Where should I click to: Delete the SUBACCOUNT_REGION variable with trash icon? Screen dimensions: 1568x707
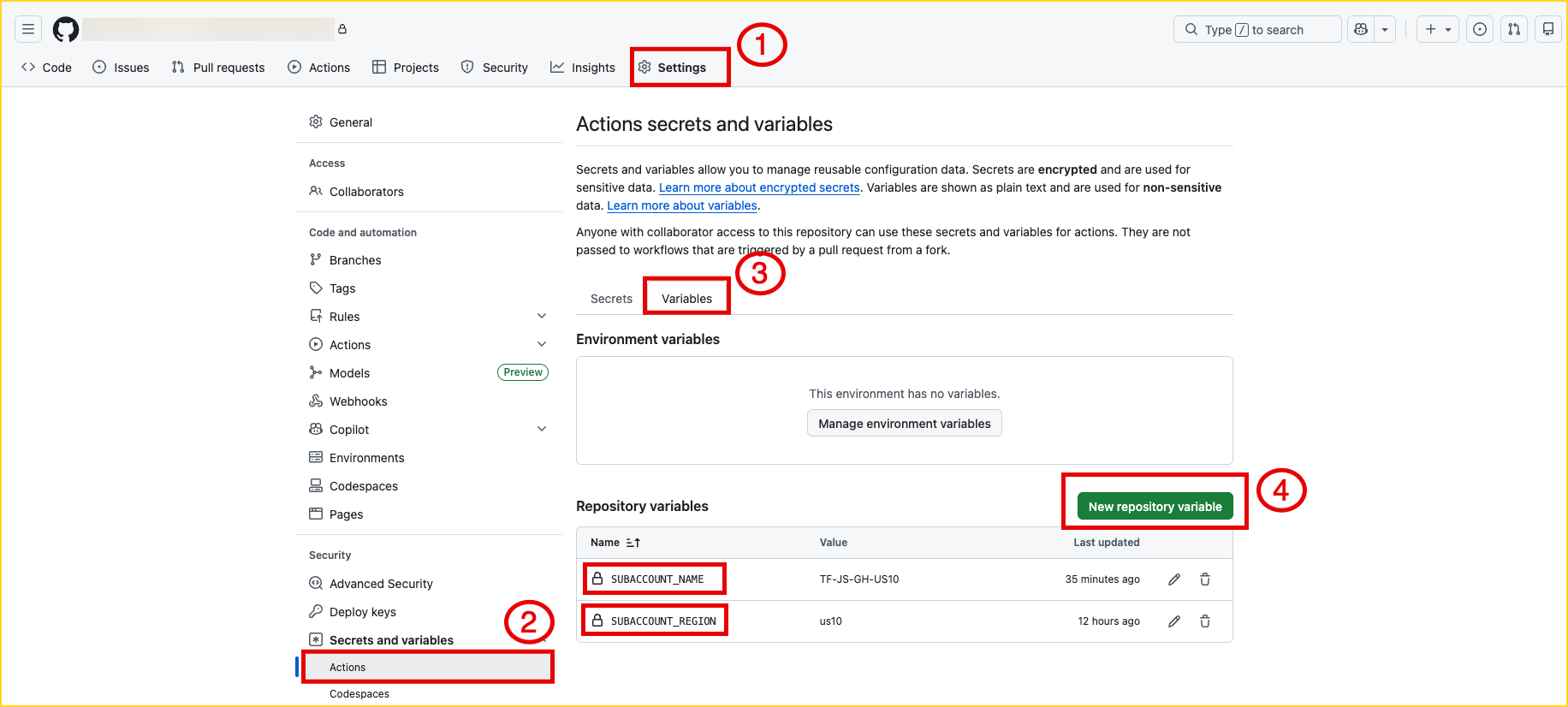pos(1205,621)
